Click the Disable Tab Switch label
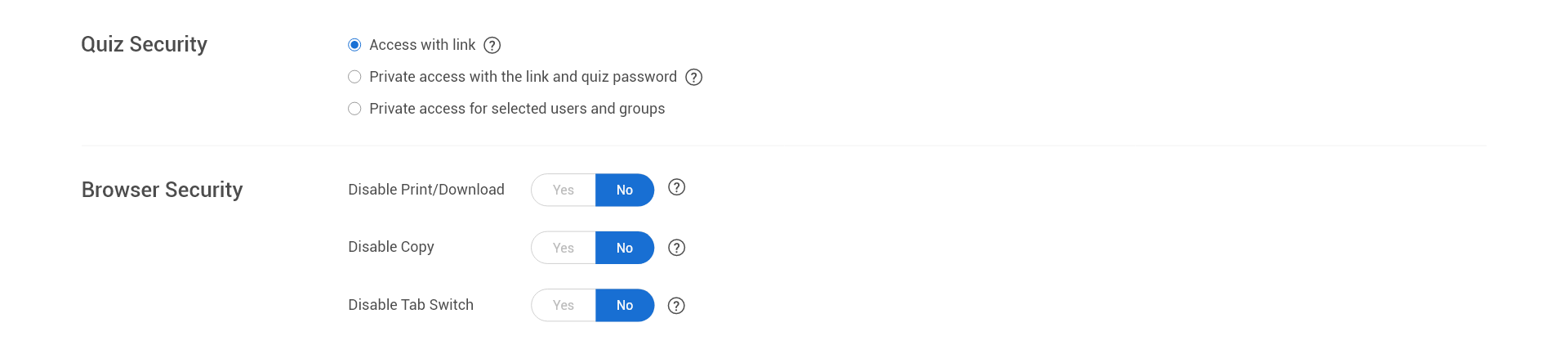The image size is (1568, 354). point(411,305)
